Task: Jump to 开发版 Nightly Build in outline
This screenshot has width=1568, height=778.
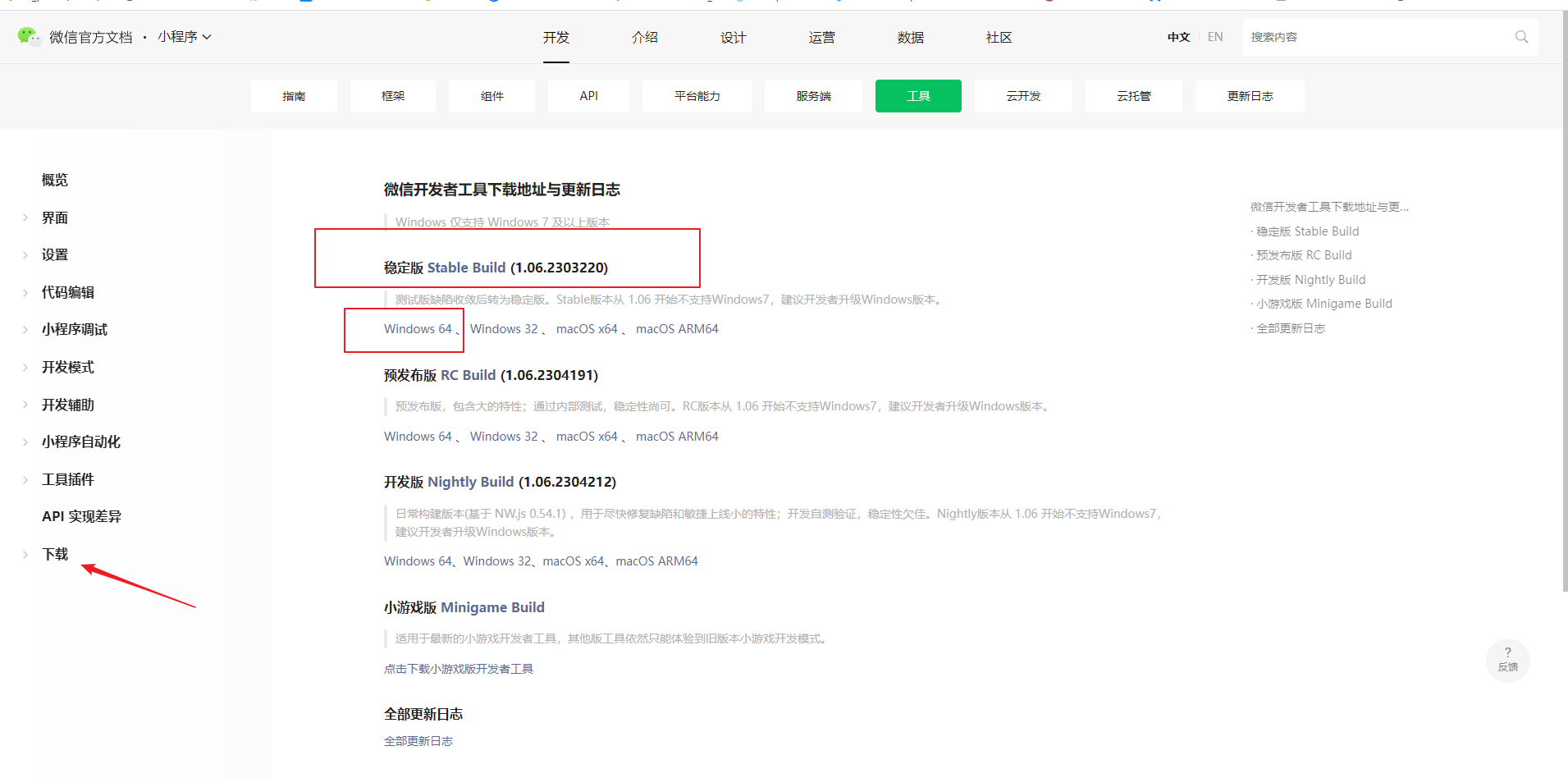Action: click(x=1310, y=280)
